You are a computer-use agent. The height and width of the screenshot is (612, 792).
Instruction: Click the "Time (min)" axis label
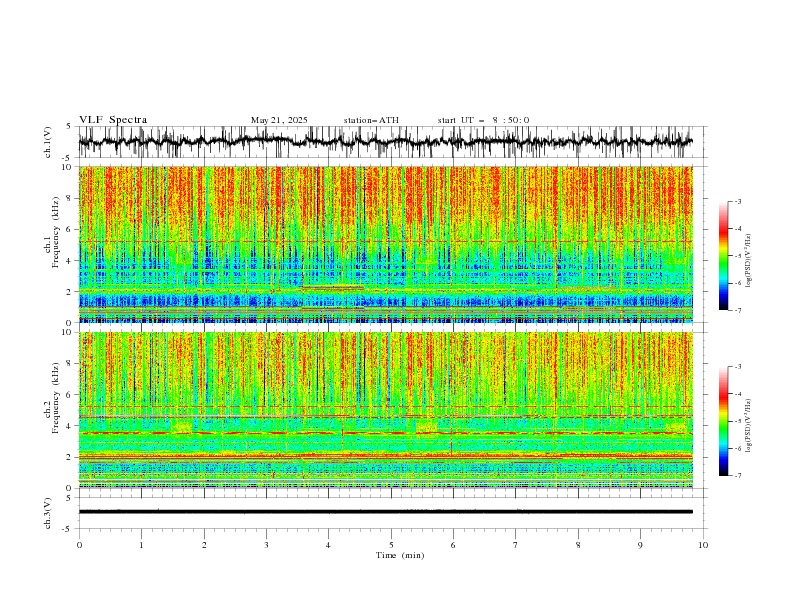[x=400, y=555]
